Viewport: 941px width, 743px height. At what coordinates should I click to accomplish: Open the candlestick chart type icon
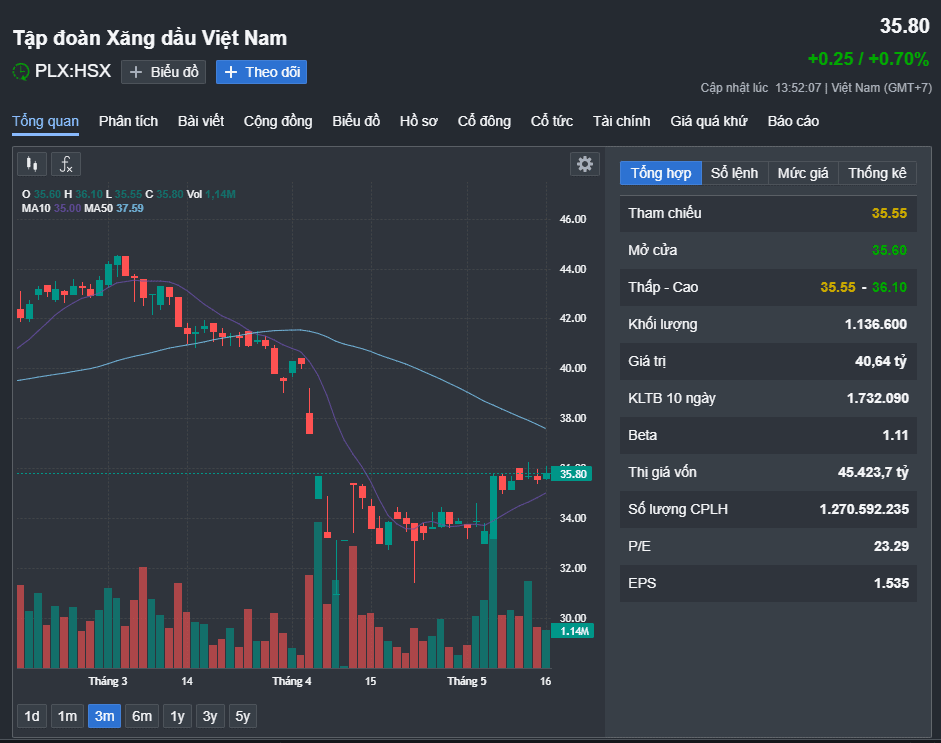tap(32, 164)
